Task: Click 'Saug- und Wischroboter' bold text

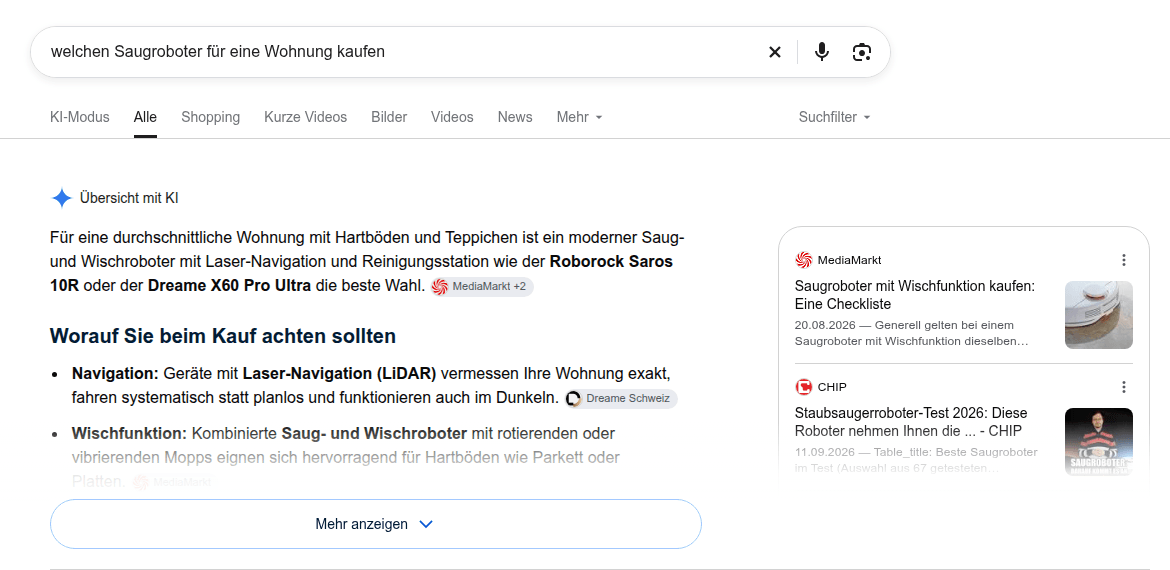Action: 374,433
